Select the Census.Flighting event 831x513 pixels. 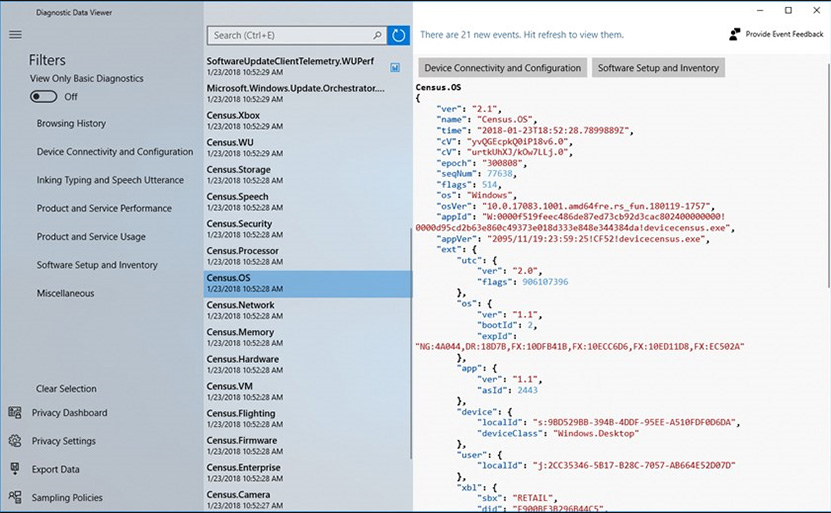[x=307, y=418]
